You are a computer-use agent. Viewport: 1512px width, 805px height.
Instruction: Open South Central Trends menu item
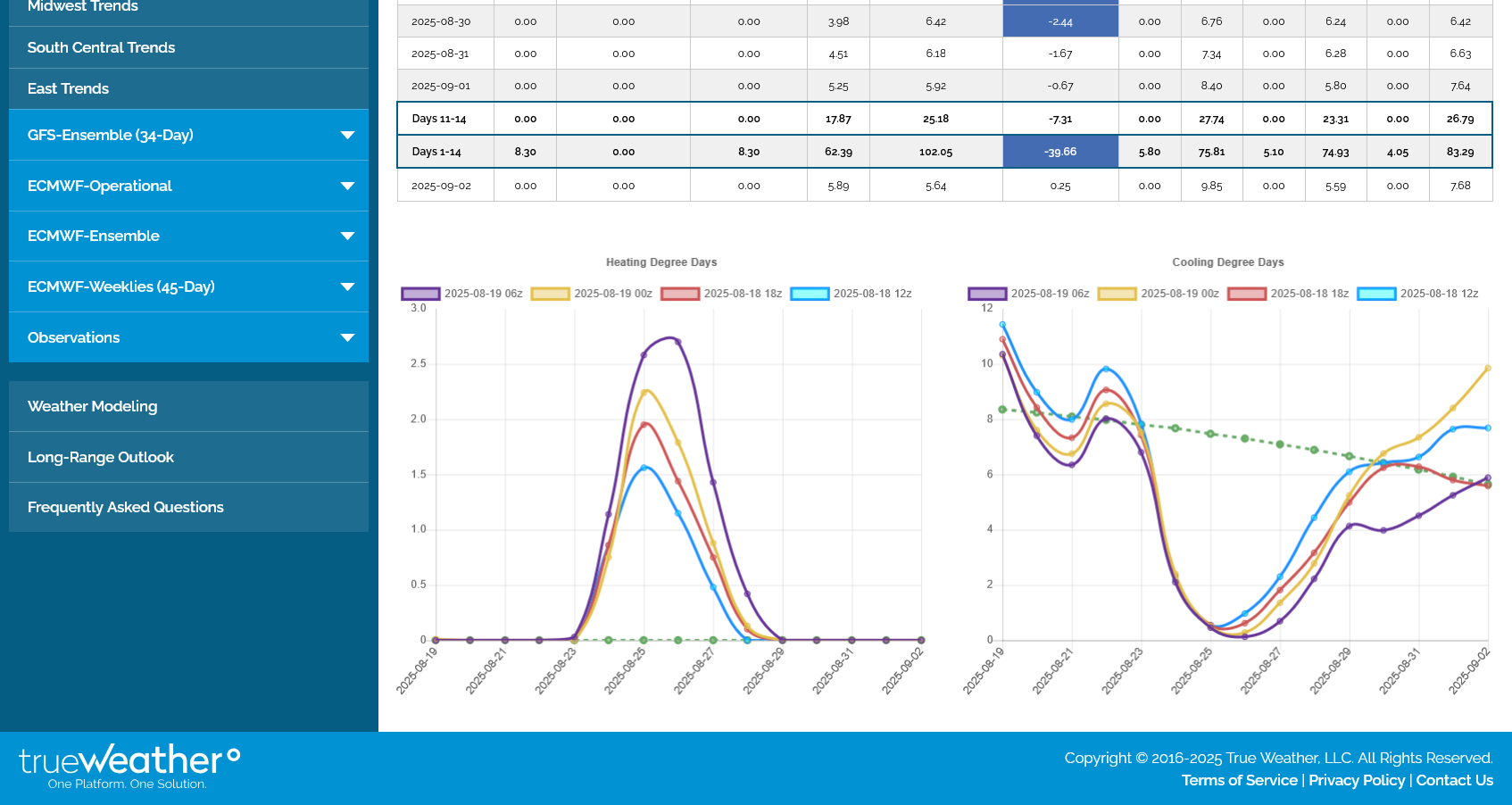[x=101, y=48]
